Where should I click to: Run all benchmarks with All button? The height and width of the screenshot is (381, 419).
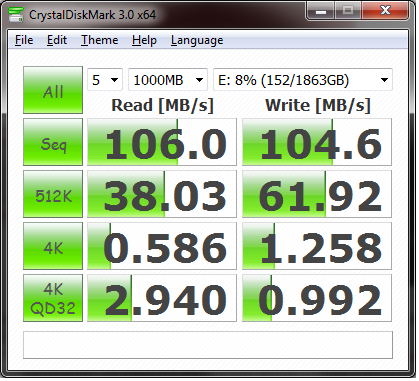point(53,90)
